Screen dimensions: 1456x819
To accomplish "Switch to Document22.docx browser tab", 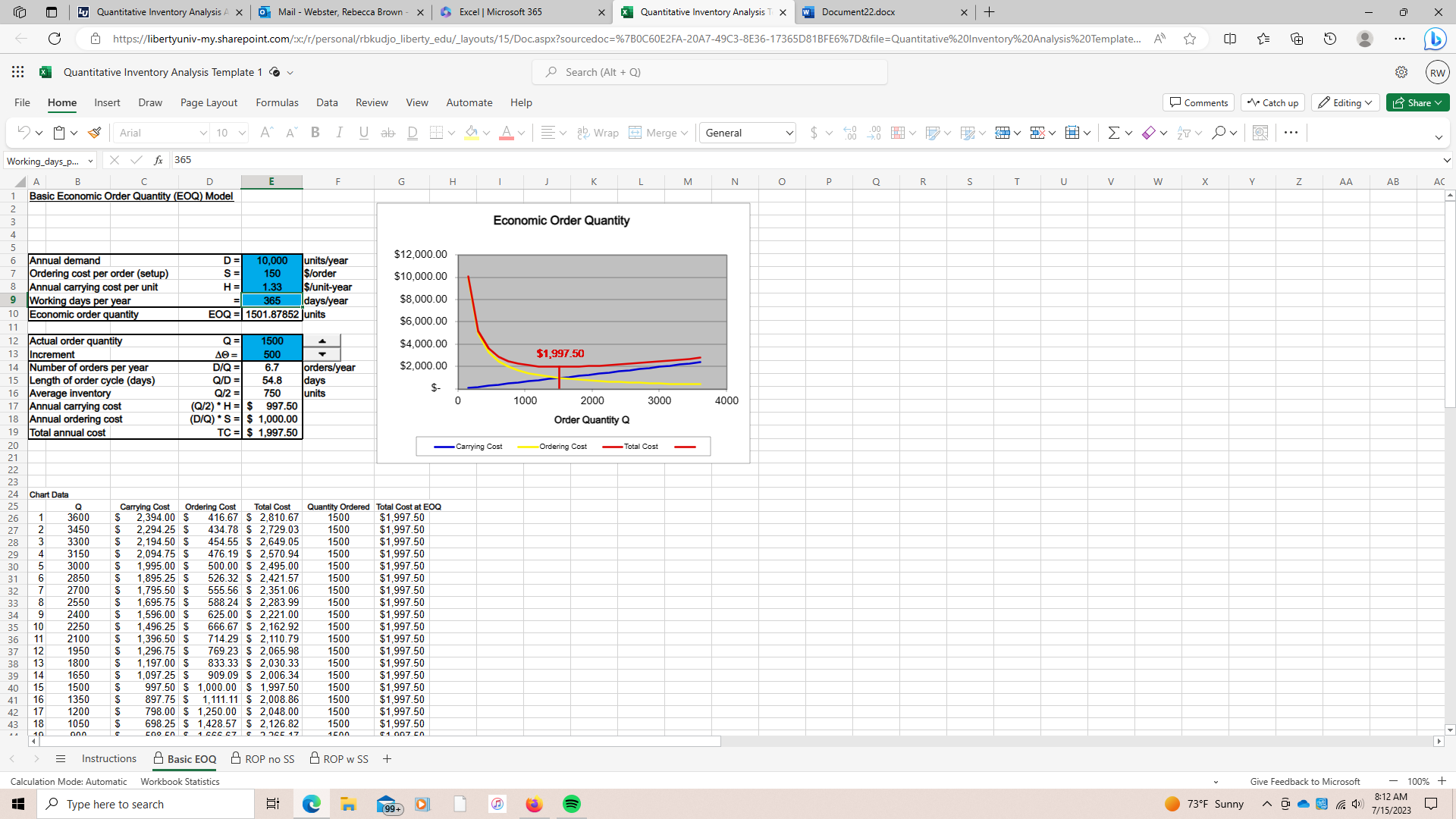I will coord(885,12).
